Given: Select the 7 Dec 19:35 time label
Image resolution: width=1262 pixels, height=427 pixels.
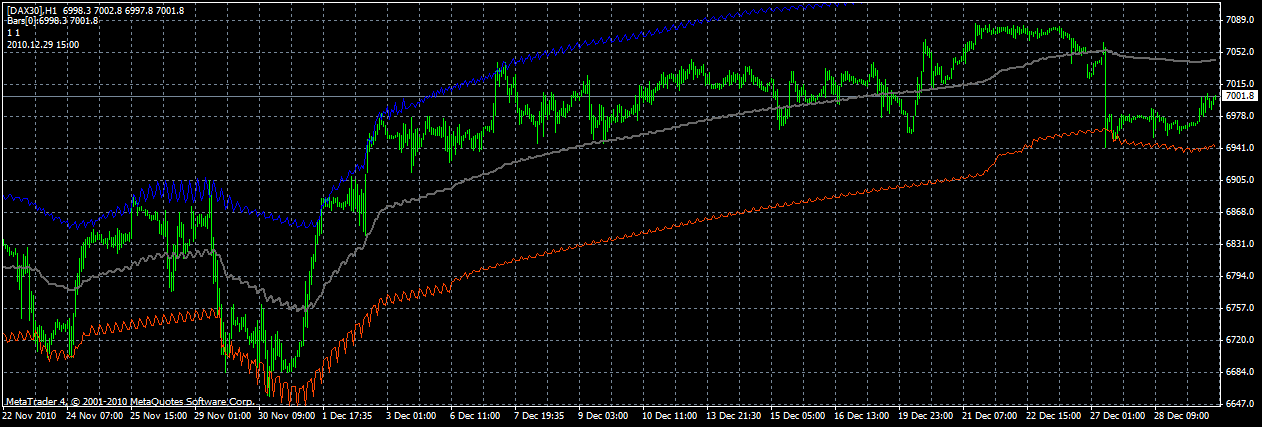Looking at the screenshot, I should click(541, 414).
